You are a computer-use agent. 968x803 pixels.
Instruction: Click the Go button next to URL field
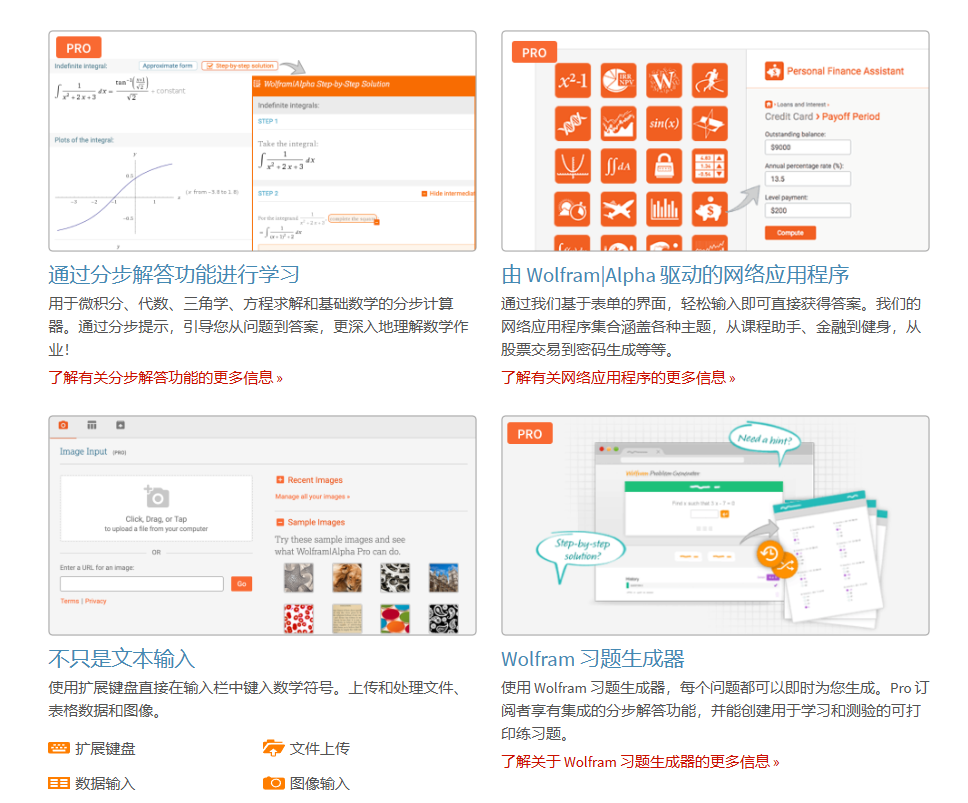click(x=241, y=584)
